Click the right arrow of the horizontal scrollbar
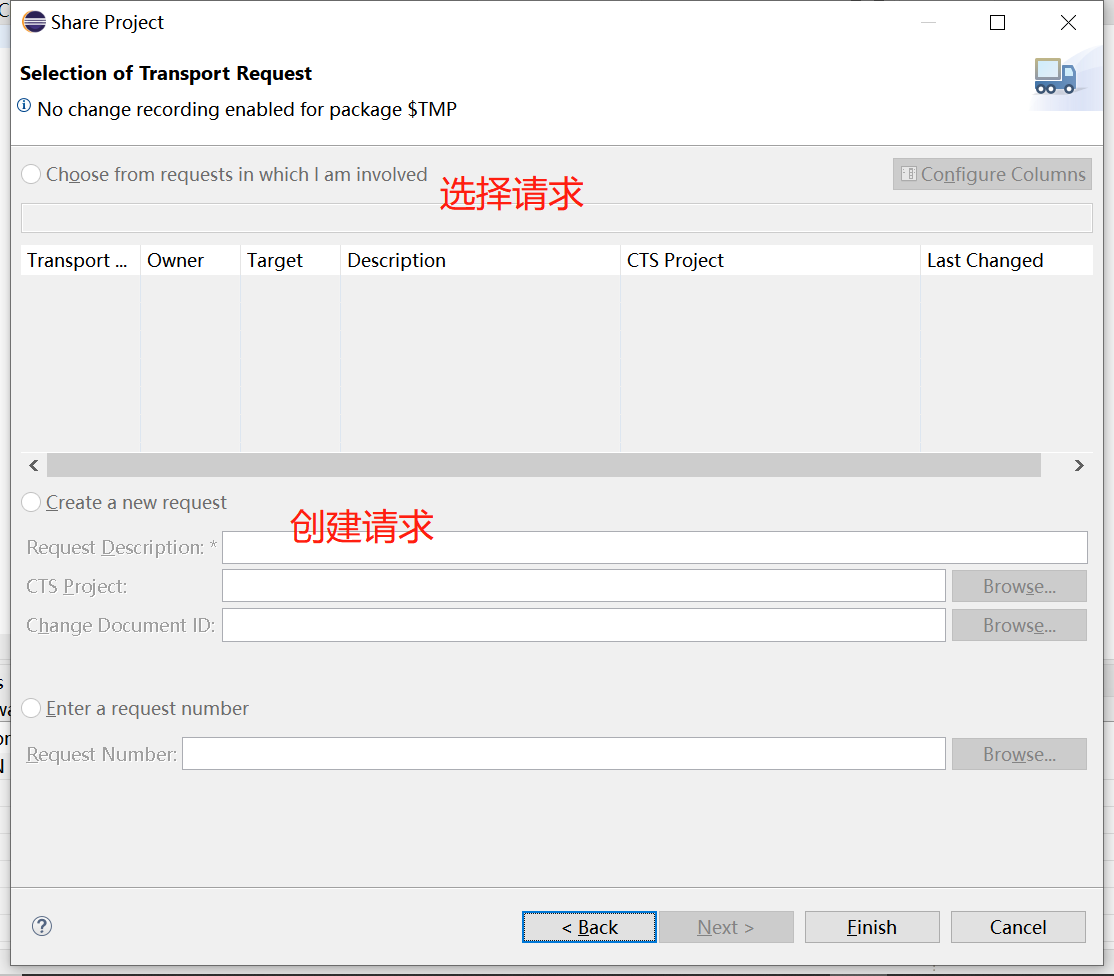 pyautogui.click(x=1079, y=465)
